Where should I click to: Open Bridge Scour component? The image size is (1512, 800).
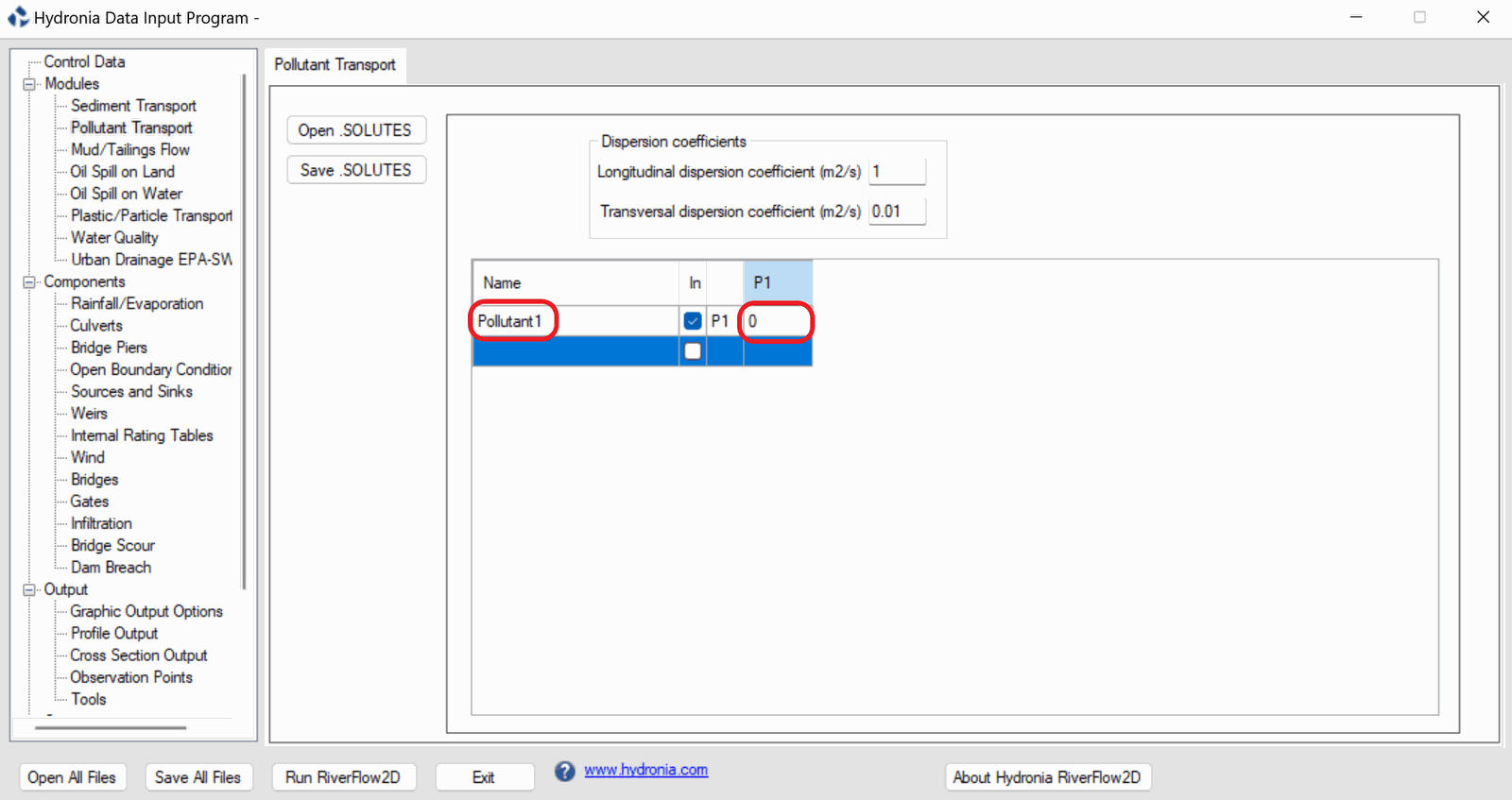click(x=112, y=546)
